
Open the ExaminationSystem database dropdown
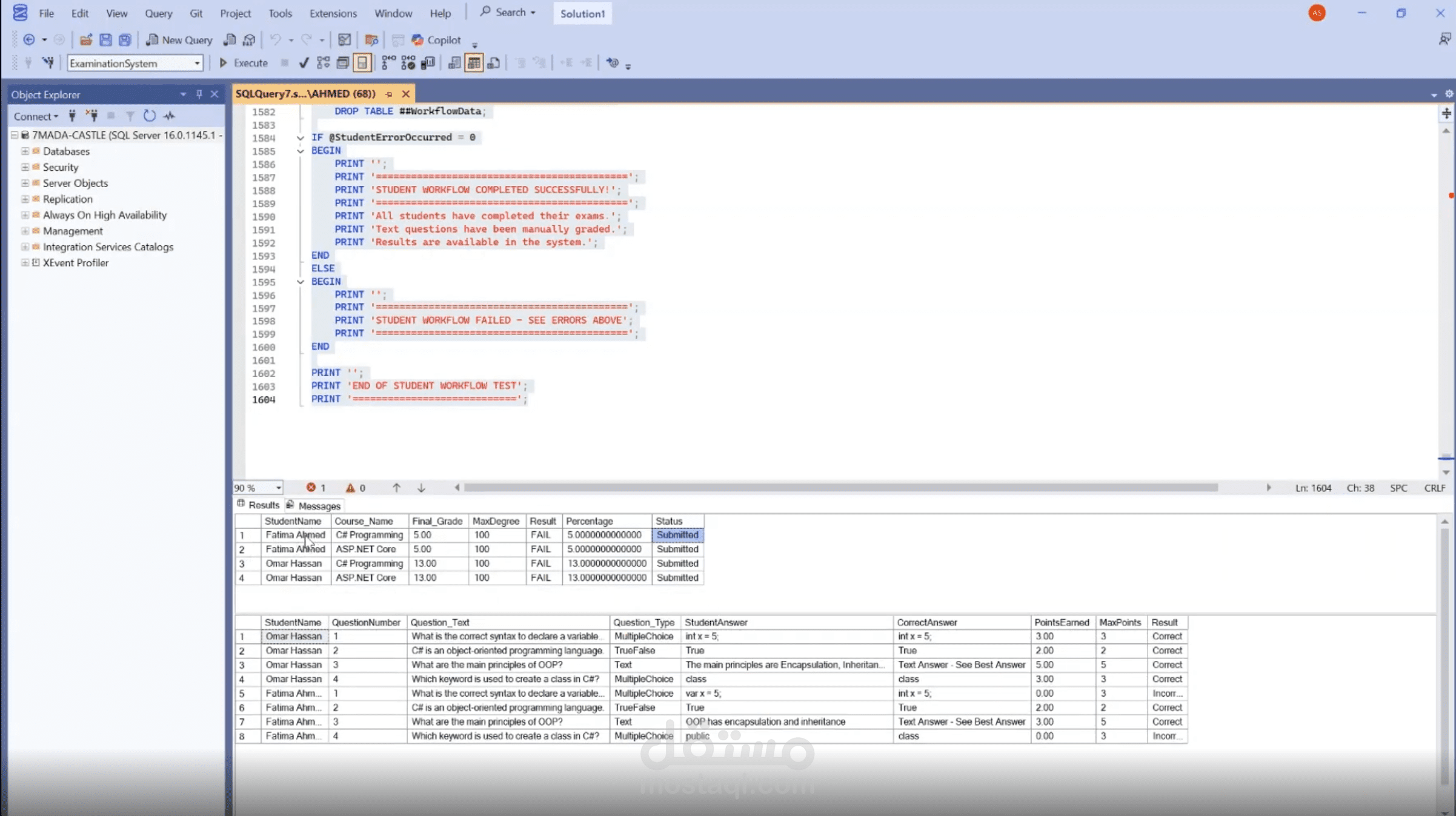pyautogui.click(x=197, y=63)
